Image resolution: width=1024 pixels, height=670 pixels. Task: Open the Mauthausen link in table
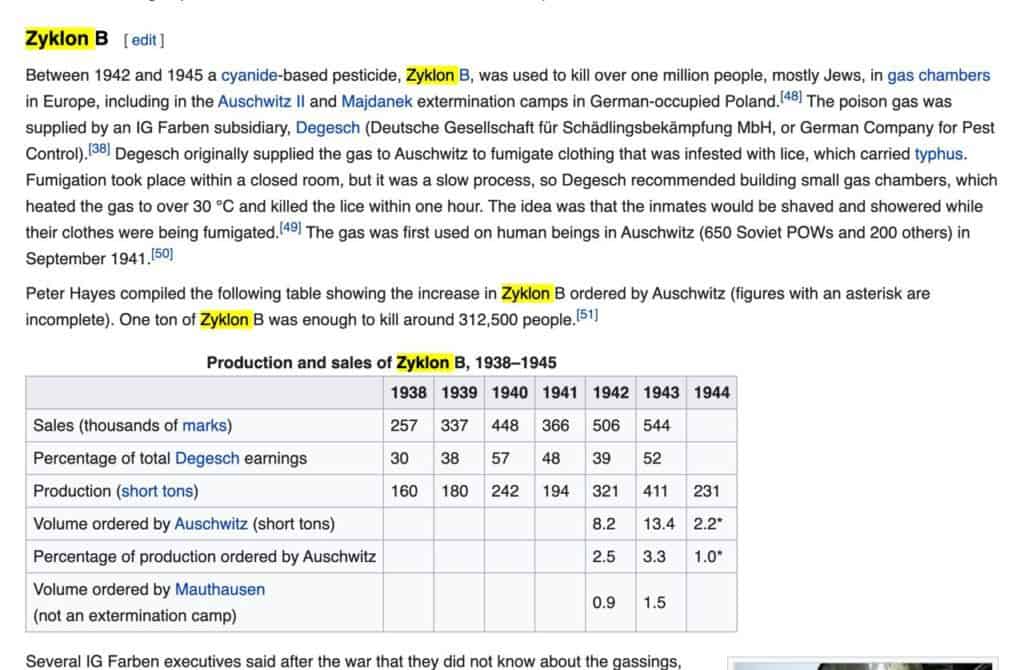point(220,589)
